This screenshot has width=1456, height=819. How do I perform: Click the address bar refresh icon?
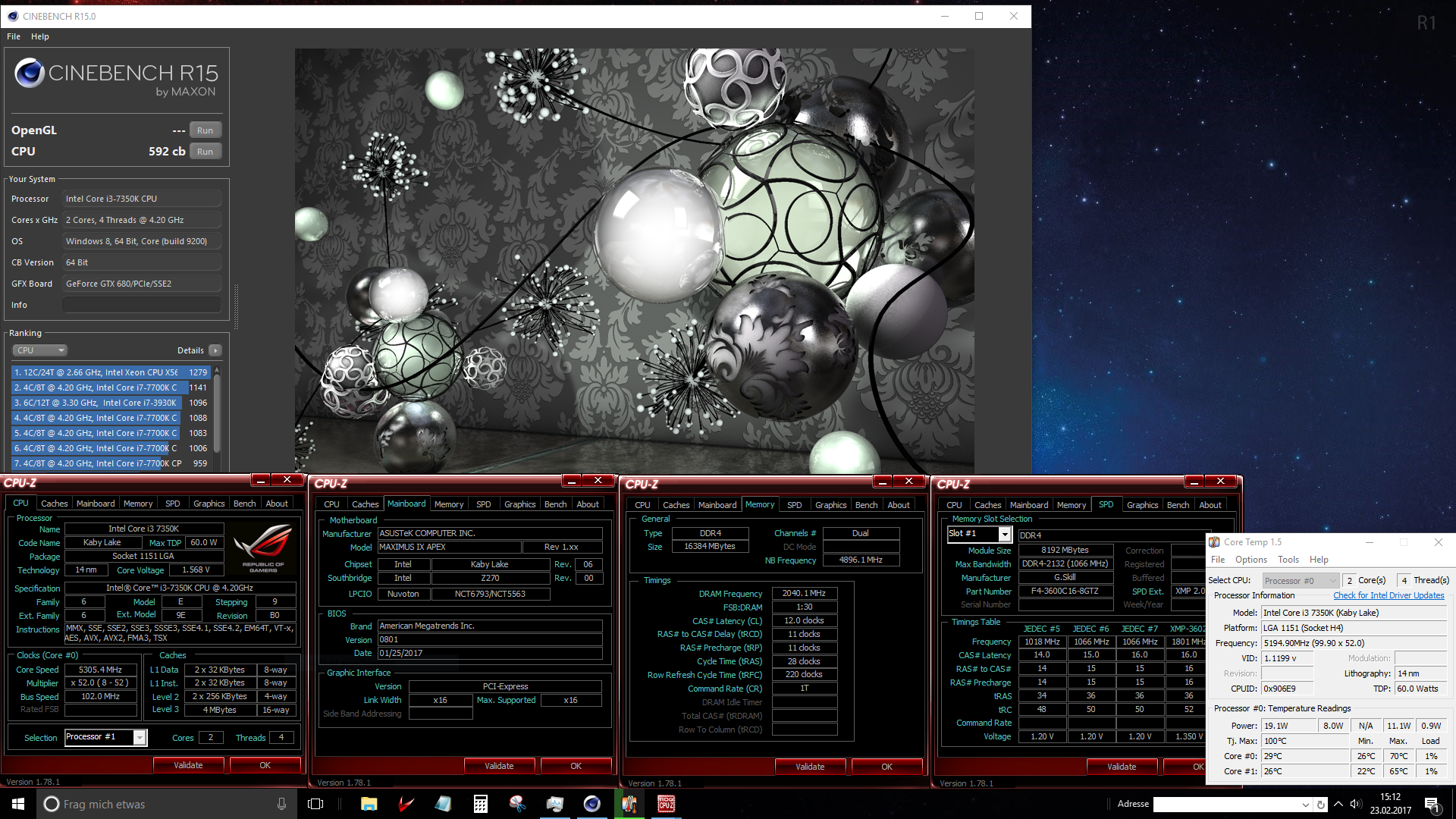1321,805
